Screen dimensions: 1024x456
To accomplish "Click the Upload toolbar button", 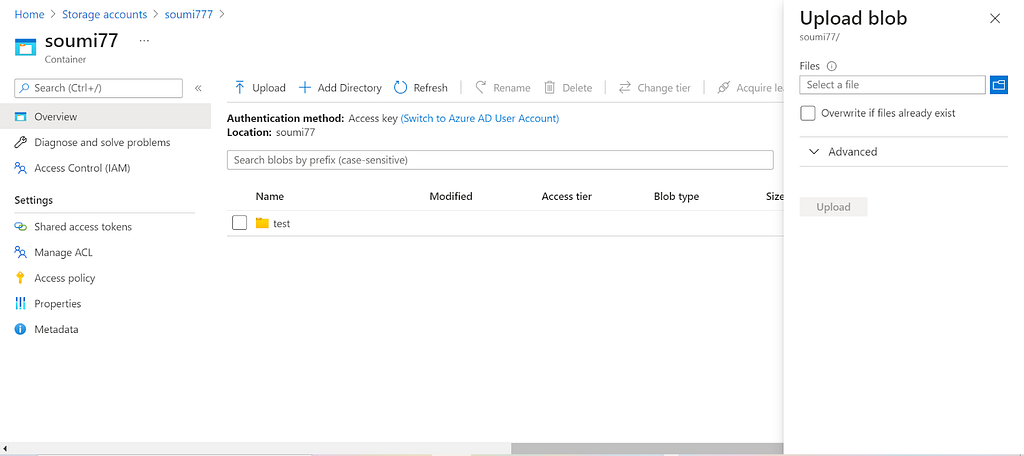I will pyautogui.click(x=260, y=88).
